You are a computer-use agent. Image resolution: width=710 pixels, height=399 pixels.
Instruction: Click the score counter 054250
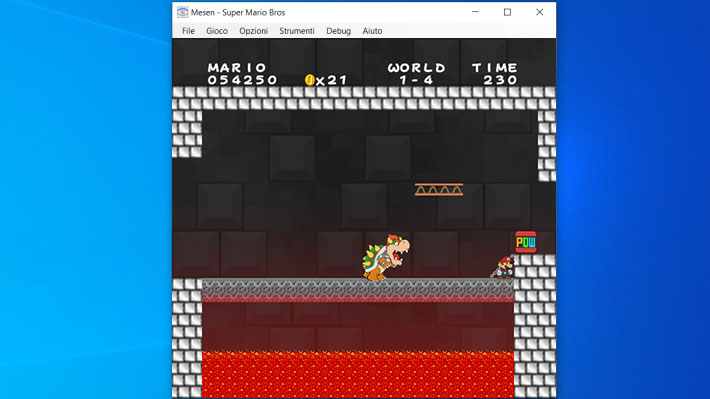click(x=242, y=80)
